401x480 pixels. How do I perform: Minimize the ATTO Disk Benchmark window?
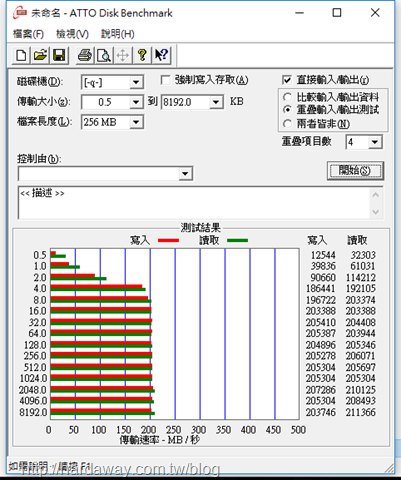(x=299, y=13)
